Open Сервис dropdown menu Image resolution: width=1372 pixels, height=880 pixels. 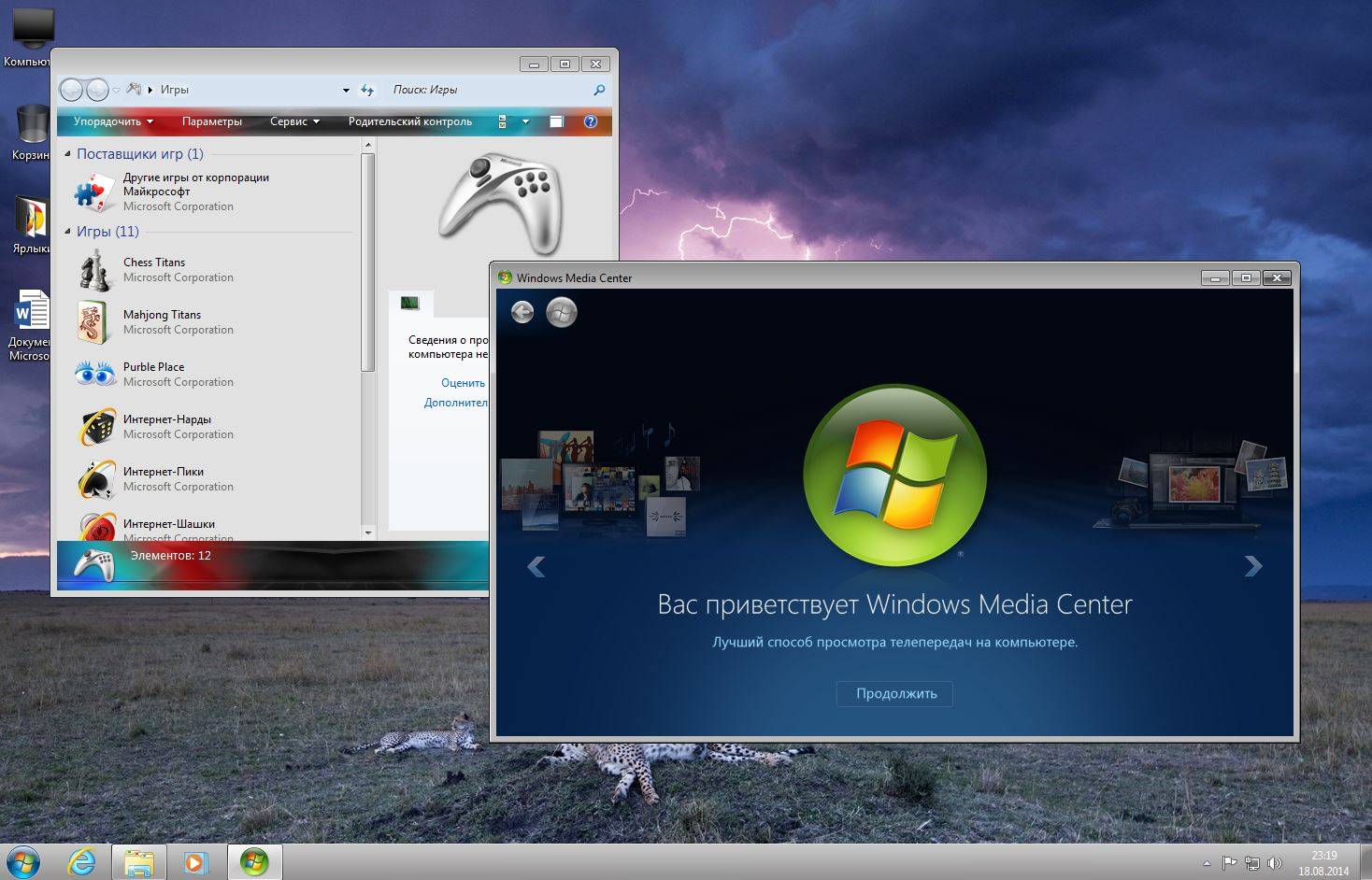coord(294,121)
